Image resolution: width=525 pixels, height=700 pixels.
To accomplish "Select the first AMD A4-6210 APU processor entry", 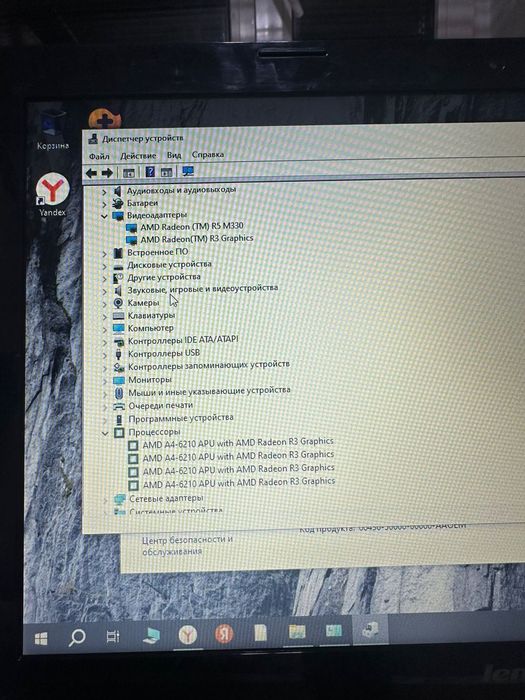I will click(x=238, y=443).
